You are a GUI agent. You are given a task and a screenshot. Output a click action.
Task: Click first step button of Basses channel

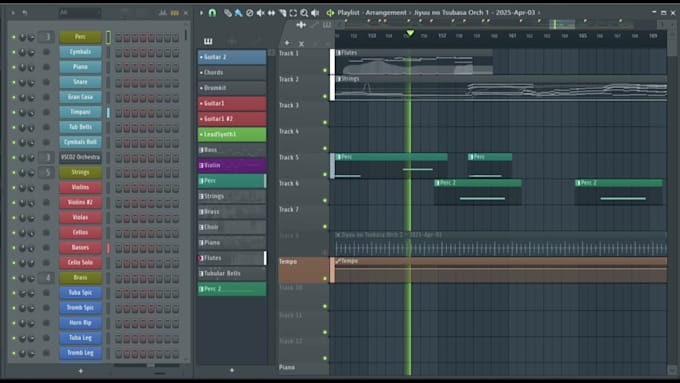coord(118,248)
